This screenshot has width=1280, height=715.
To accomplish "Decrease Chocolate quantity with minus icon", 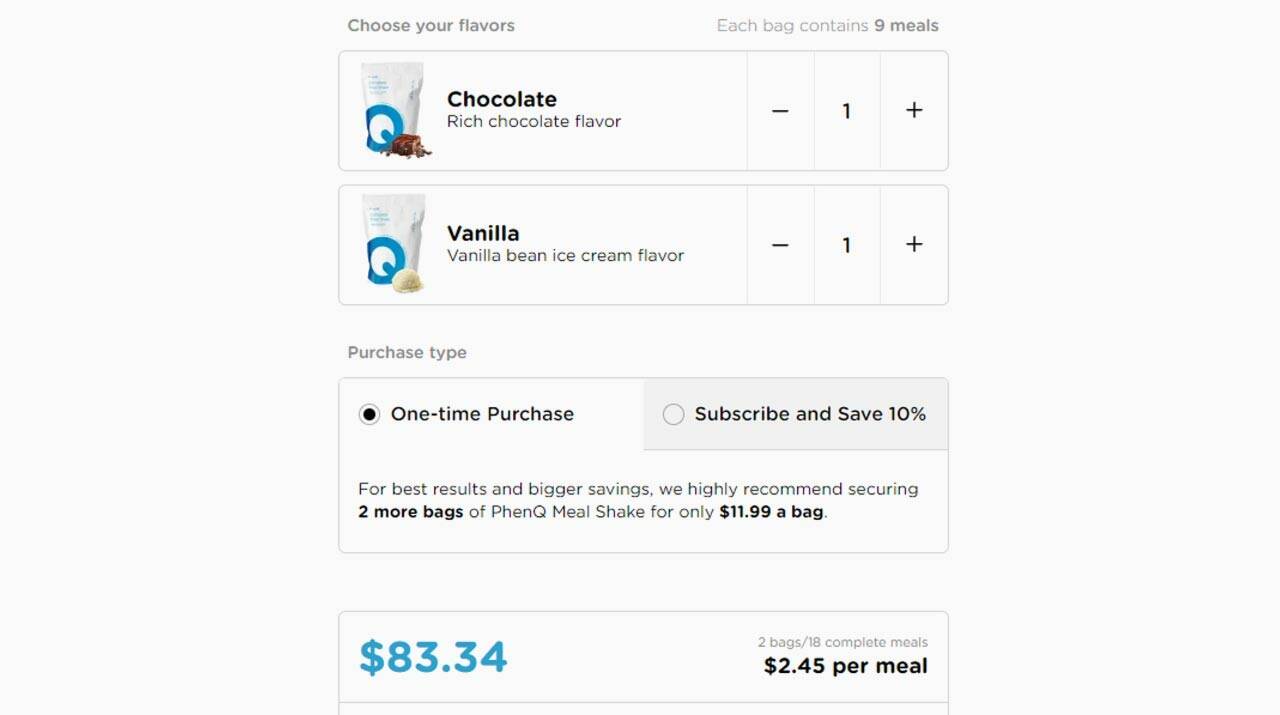I will pyautogui.click(x=780, y=111).
